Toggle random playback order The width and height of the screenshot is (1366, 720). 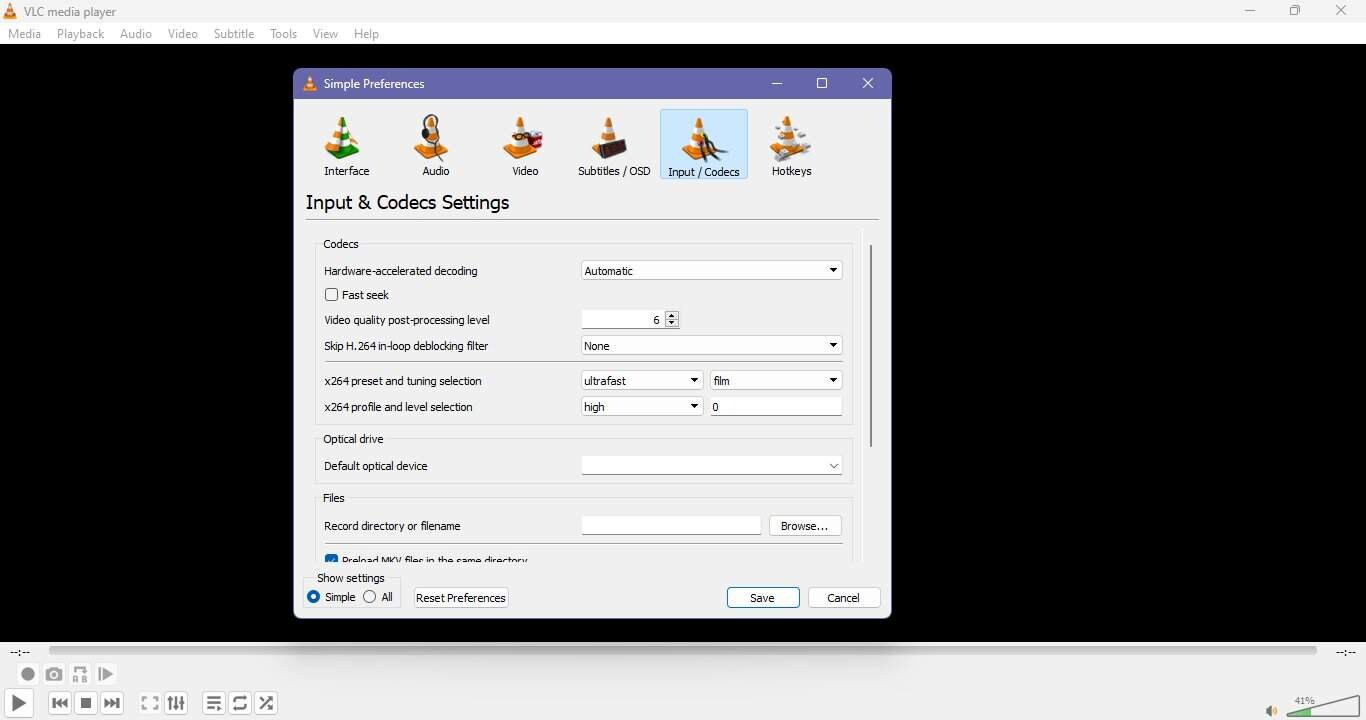[x=266, y=703]
